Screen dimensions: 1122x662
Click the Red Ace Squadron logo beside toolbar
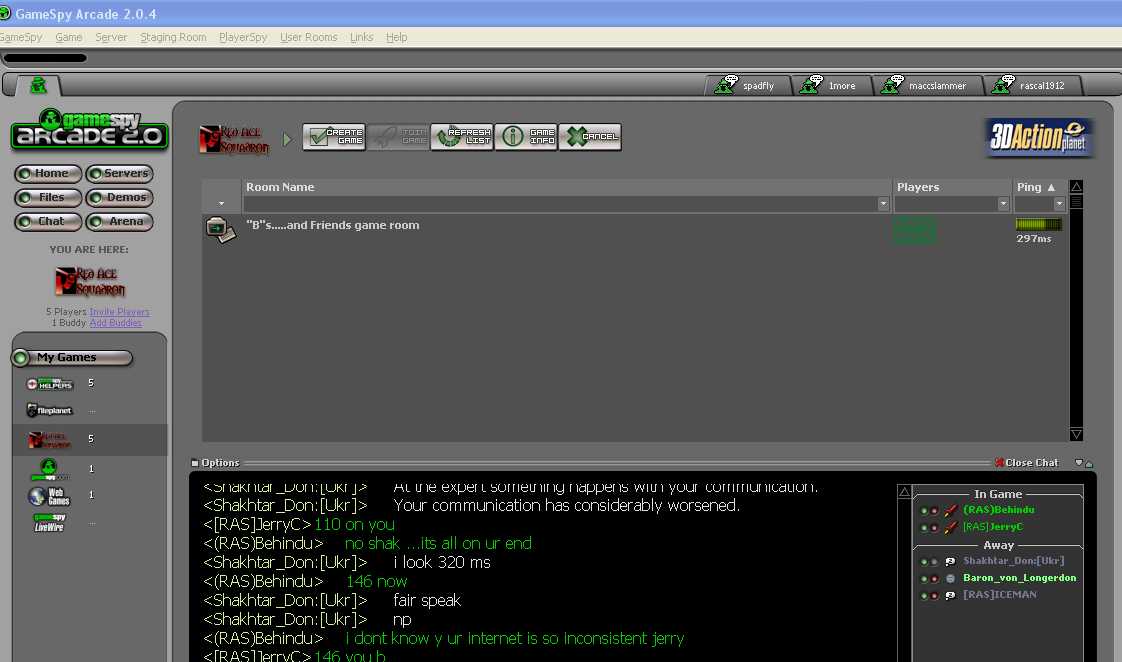235,140
